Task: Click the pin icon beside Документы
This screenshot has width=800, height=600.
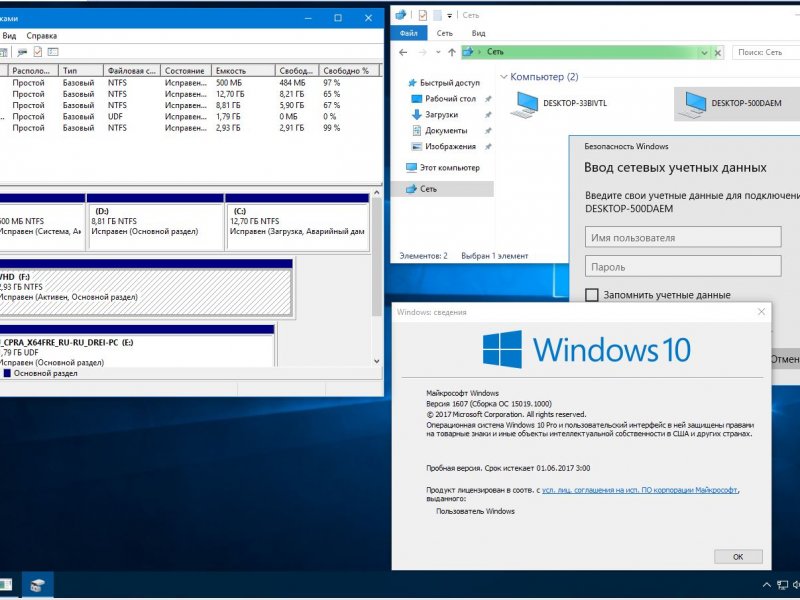Action: coord(488,131)
